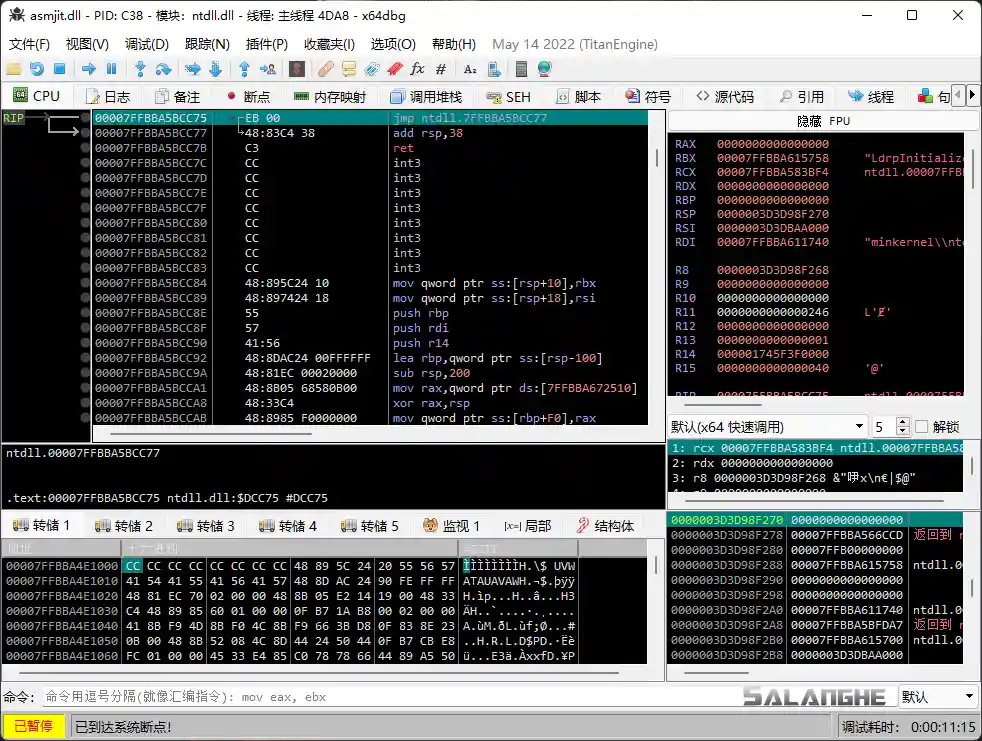Open the file-open folder icon
The height and width of the screenshot is (741, 982).
tap(14, 70)
